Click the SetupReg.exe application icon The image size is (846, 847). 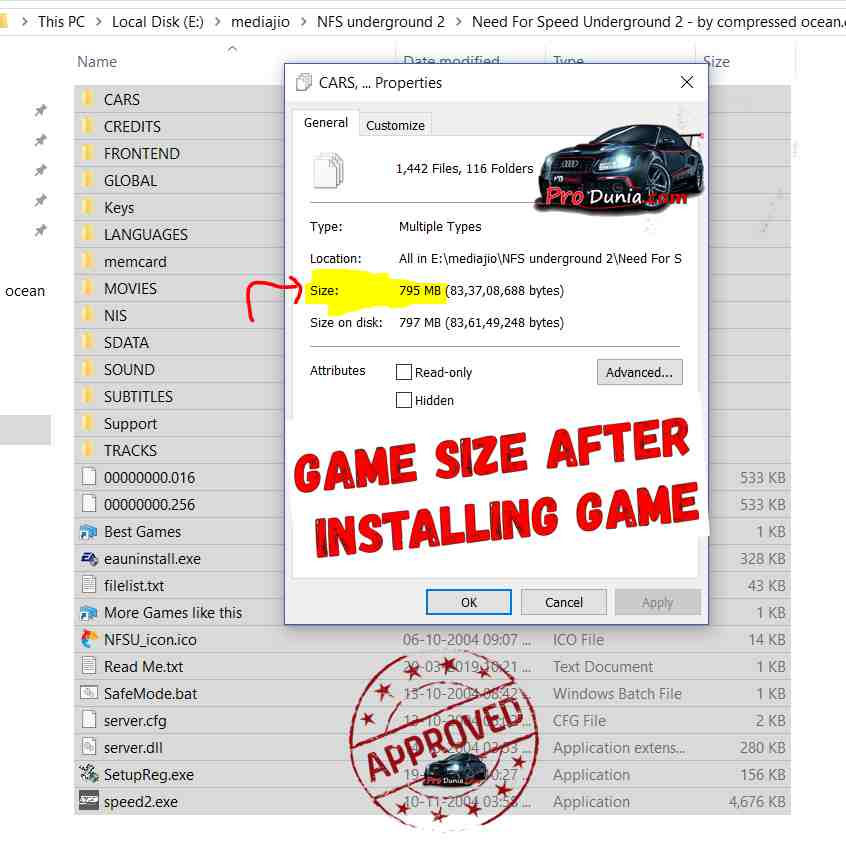89,774
